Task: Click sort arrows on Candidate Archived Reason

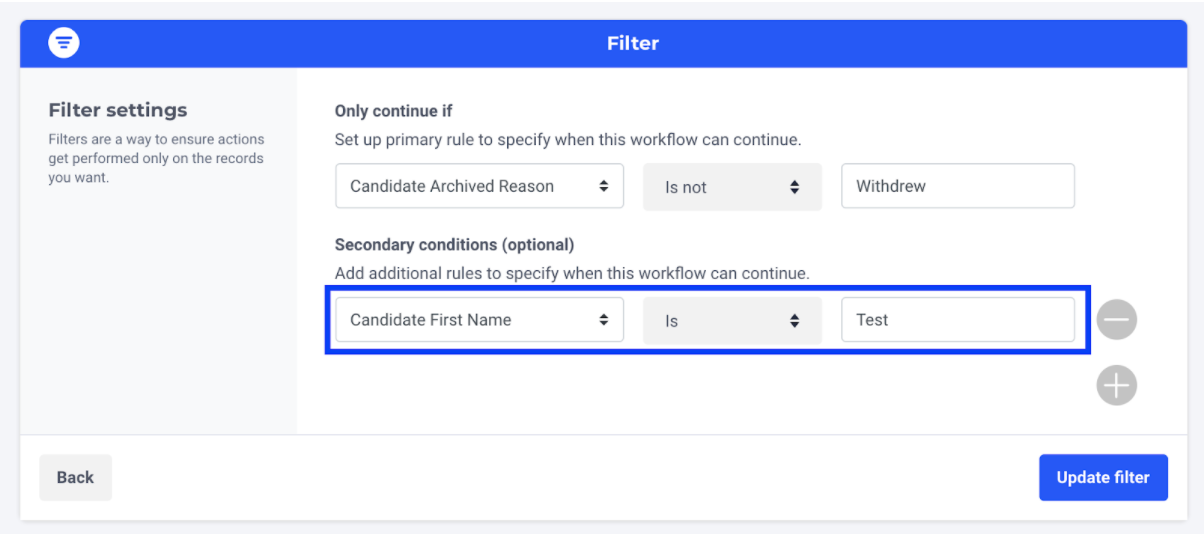Action: (604, 187)
